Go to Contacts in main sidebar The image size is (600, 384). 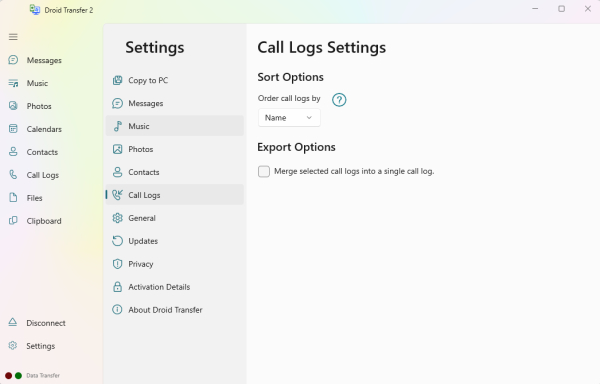click(x=42, y=152)
